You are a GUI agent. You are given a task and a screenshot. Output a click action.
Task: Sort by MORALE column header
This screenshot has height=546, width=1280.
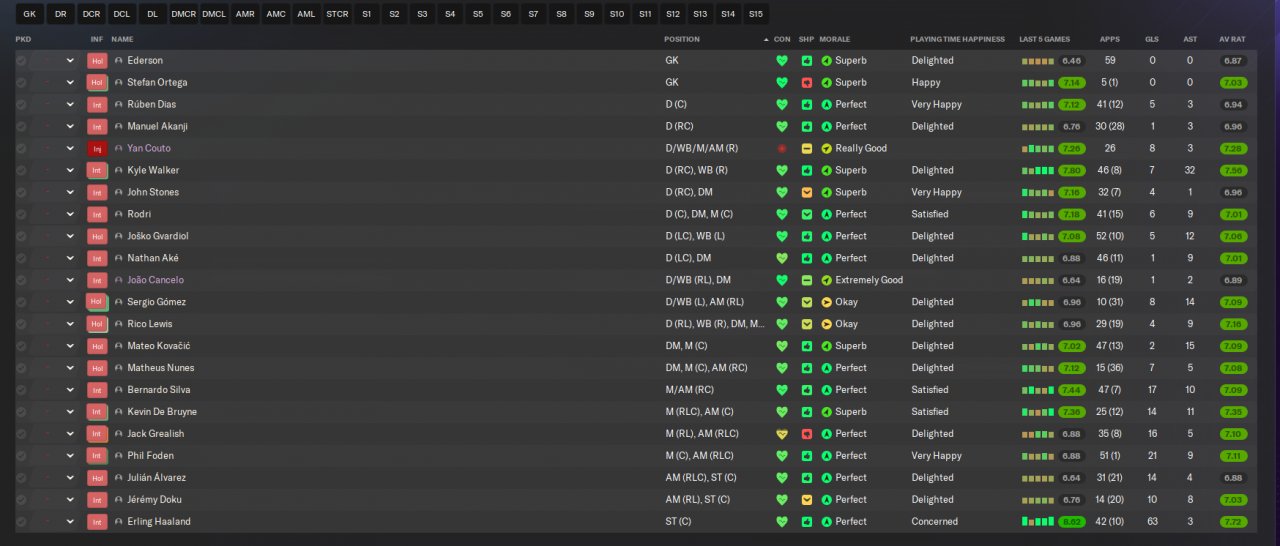click(x=834, y=39)
